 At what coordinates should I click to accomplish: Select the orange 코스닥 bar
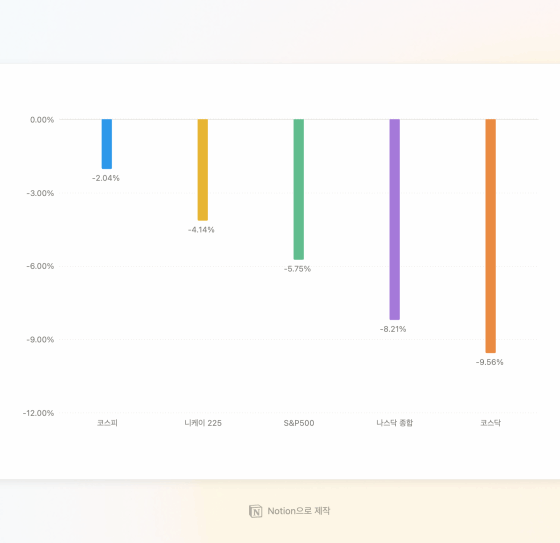(x=490, y=236)
